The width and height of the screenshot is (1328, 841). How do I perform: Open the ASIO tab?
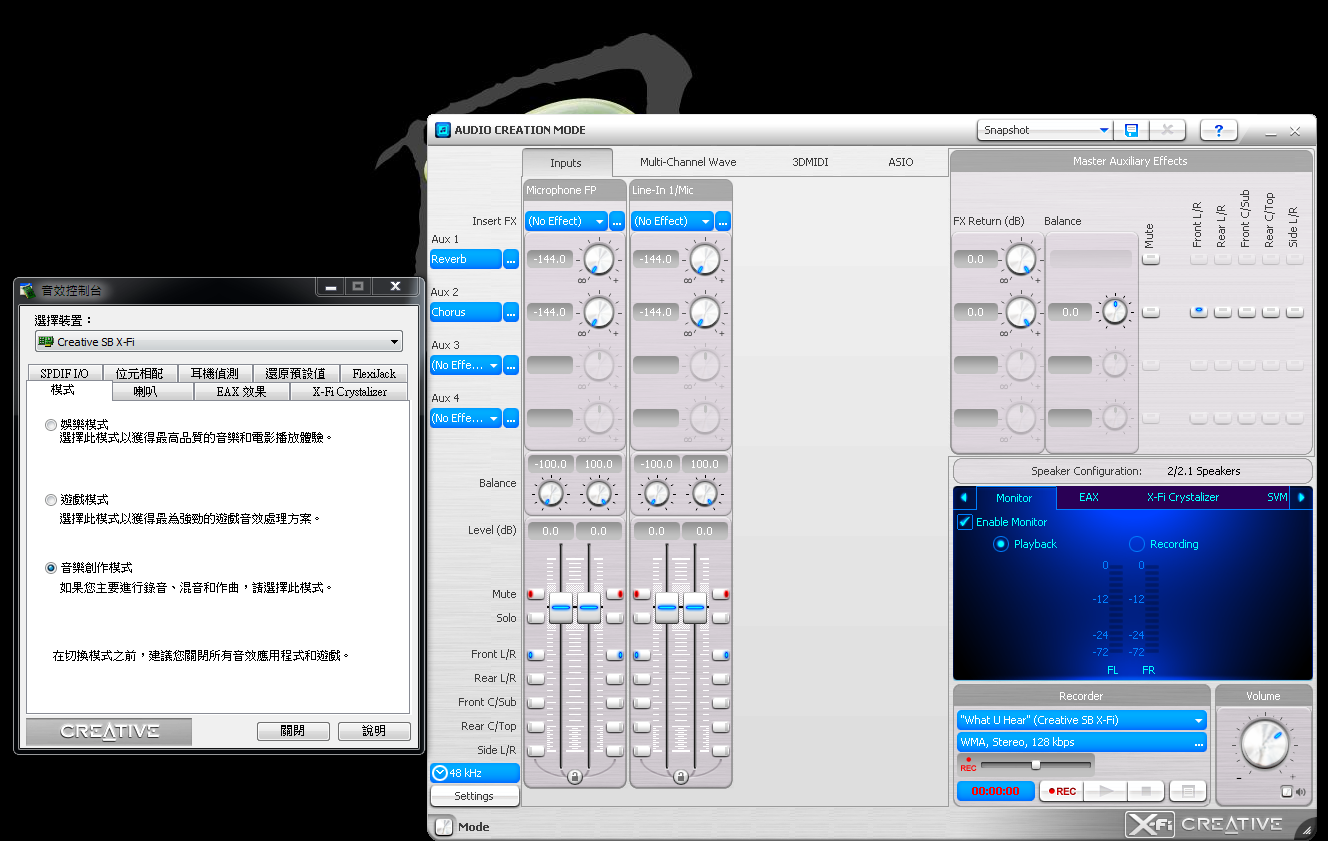(900, 162)
